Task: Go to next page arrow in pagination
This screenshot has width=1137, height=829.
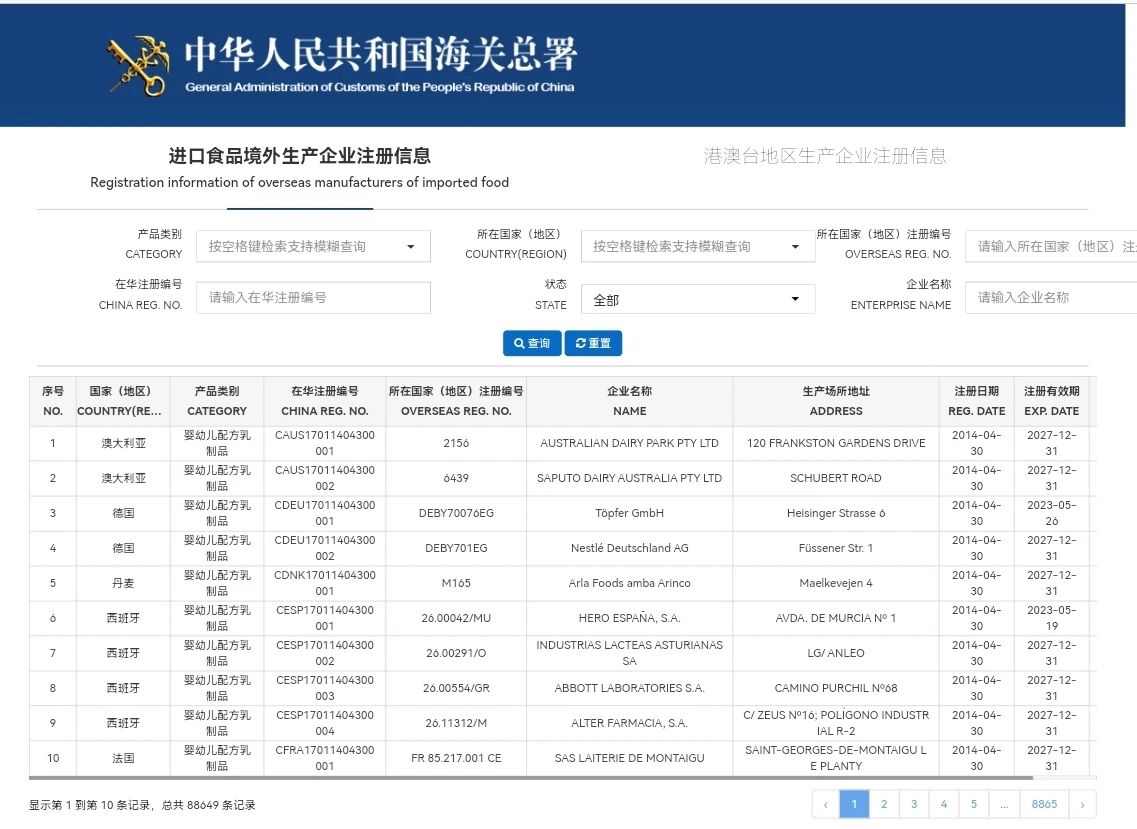Action: pyautogui.click(x=1082, y=804)
